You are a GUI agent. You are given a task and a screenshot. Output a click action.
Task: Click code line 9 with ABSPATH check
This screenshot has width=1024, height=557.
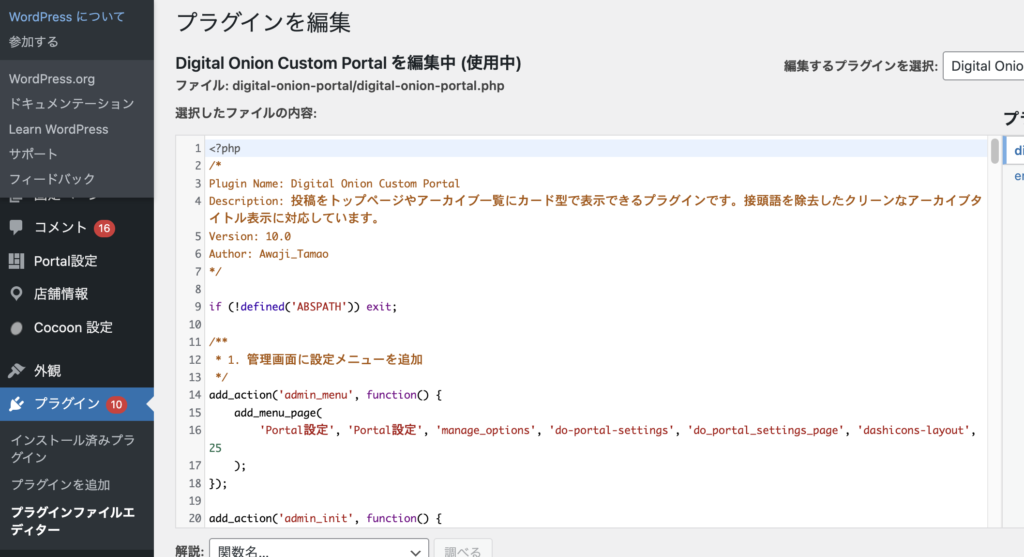coord(303,306)
